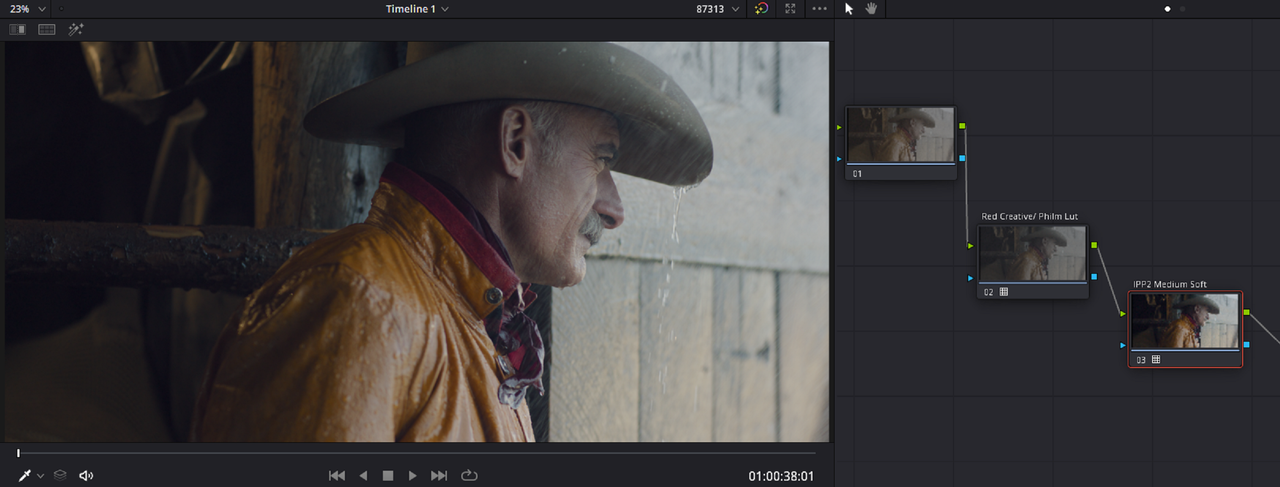The width and height of the screenshot is (1280, 487).
Task: Toggle the highlight magic wand icon
Action: (x=76, y=29)
